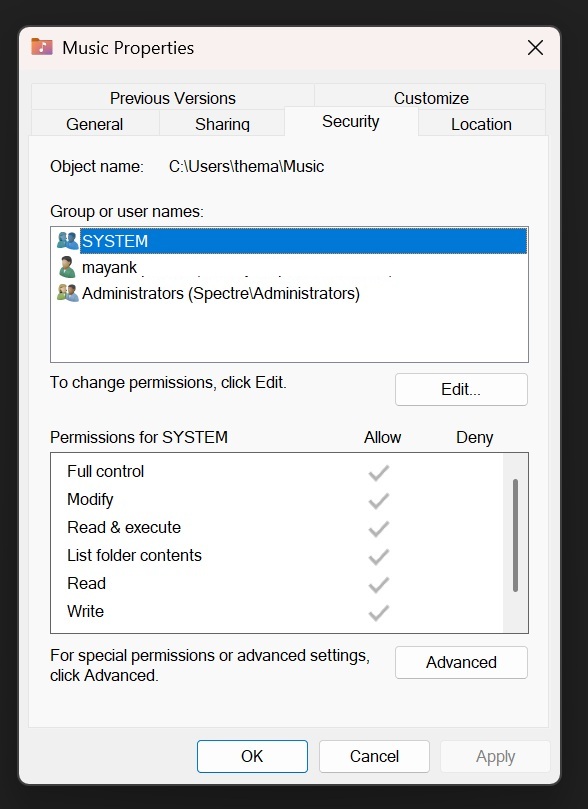Viewport: 588px width, 809px height.
Task: Switch to the General tab
Action: click(x=95, y=124)
